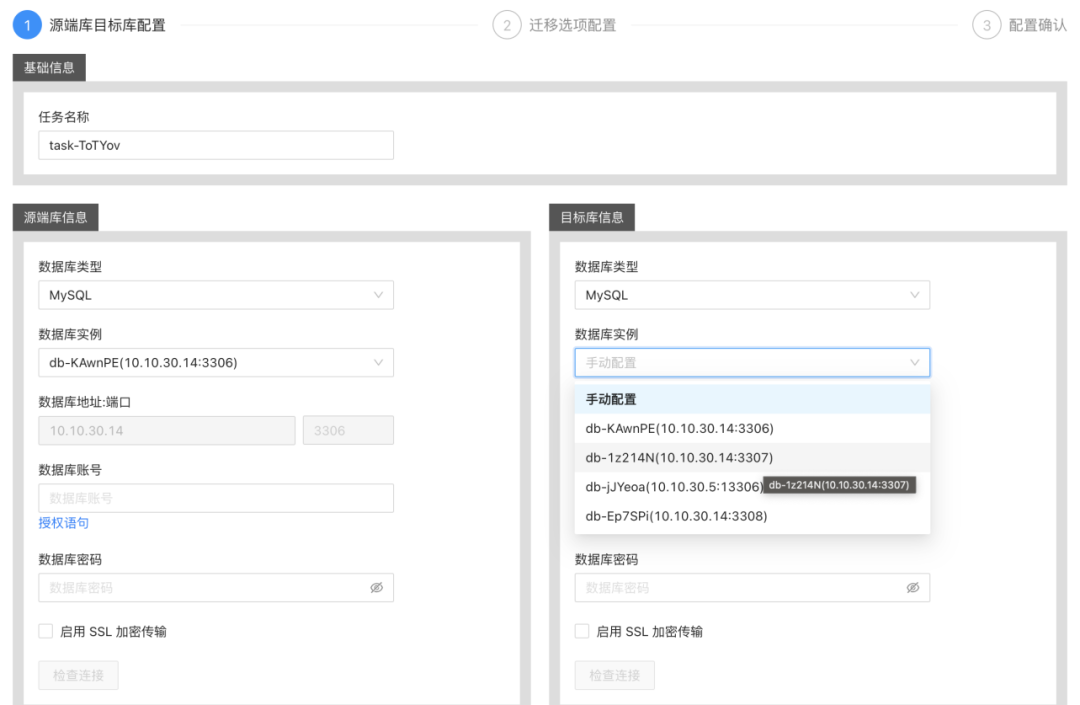Toggle source database password visibility eye
1080x705 pixels.
click(x=376, y=587)
